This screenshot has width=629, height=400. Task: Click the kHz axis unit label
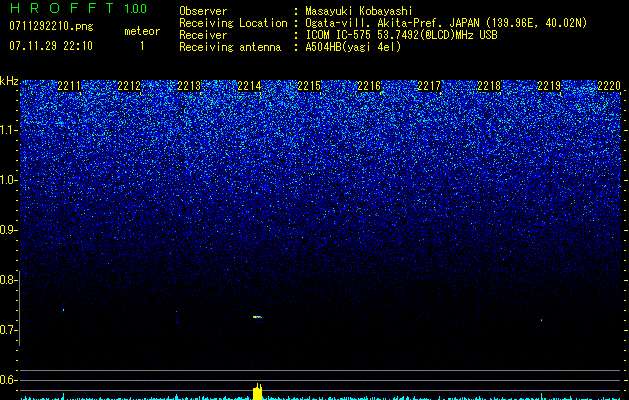[x=9, y=81]
